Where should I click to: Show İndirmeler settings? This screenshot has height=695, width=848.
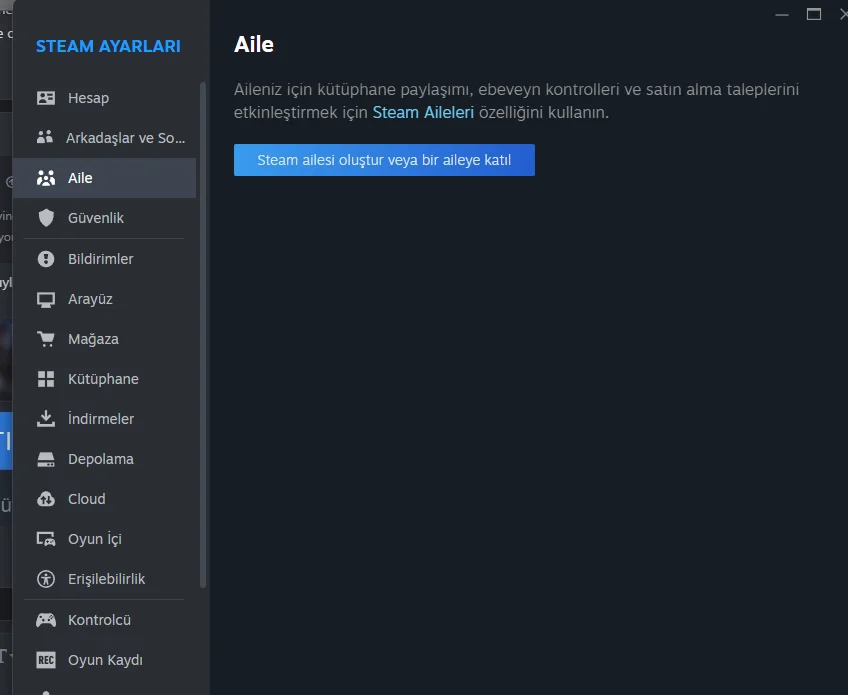coord(104,419)
